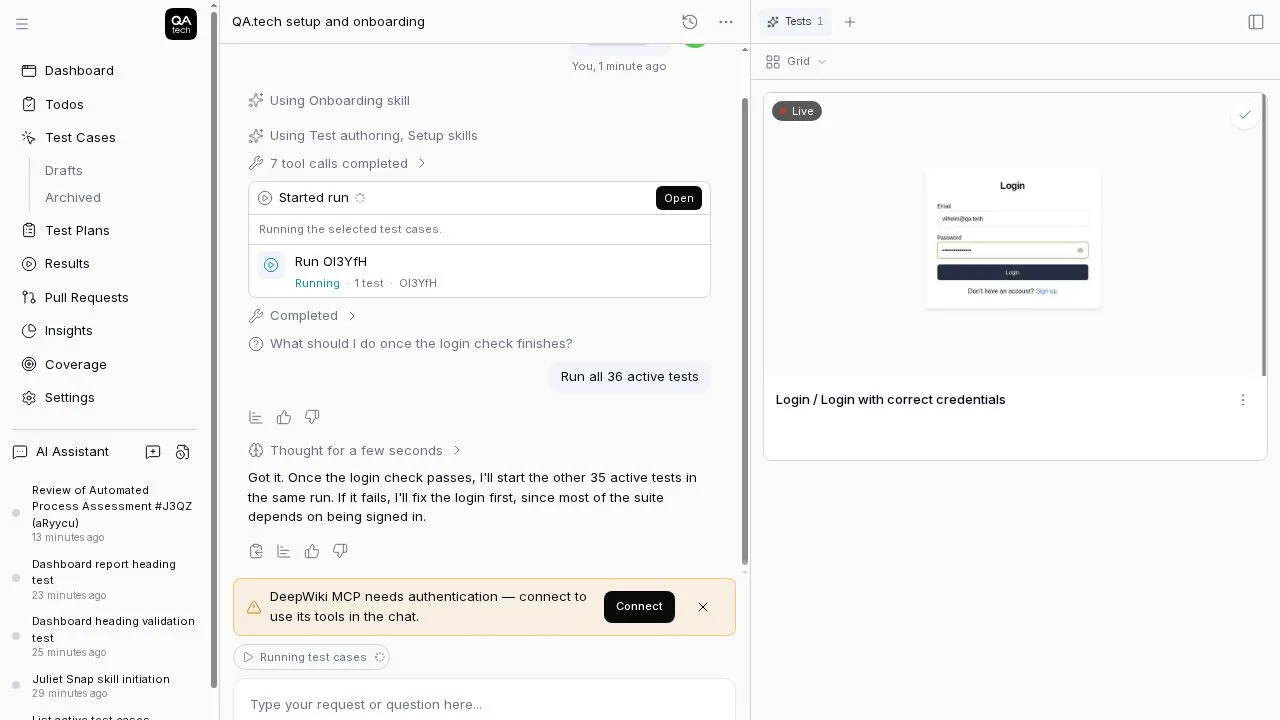Toggle the split panel layout icon

point(1256,22)
